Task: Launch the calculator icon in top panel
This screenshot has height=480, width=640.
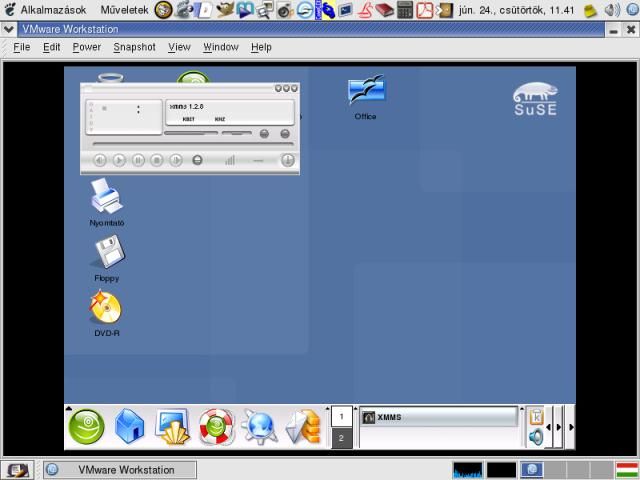Action: pos(405,10)
